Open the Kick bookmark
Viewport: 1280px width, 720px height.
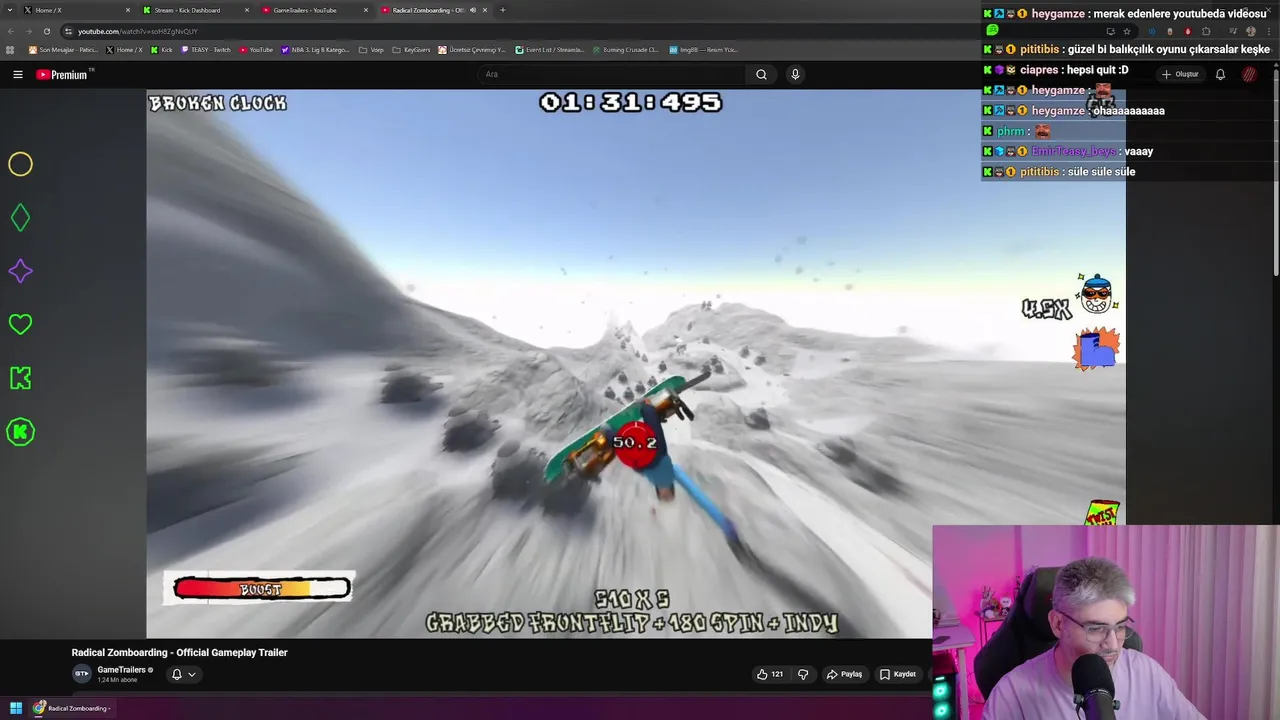click(161, 49)
